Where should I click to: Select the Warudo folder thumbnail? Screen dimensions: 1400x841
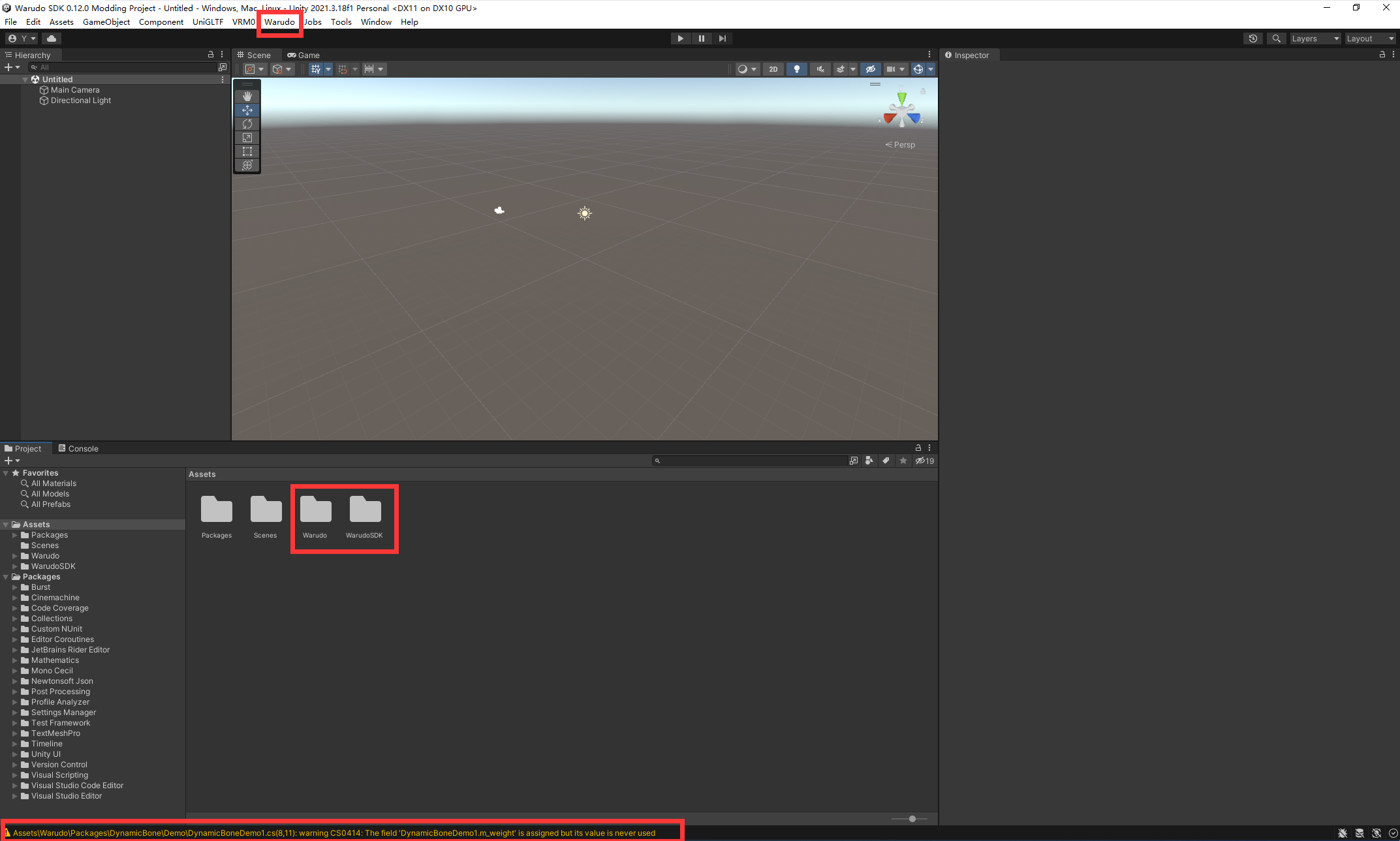[315, 517]
